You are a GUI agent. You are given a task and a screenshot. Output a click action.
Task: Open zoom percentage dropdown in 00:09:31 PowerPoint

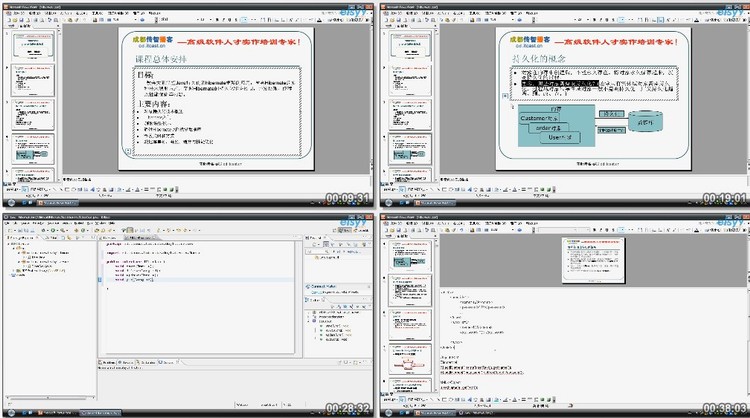pos(135,20)
